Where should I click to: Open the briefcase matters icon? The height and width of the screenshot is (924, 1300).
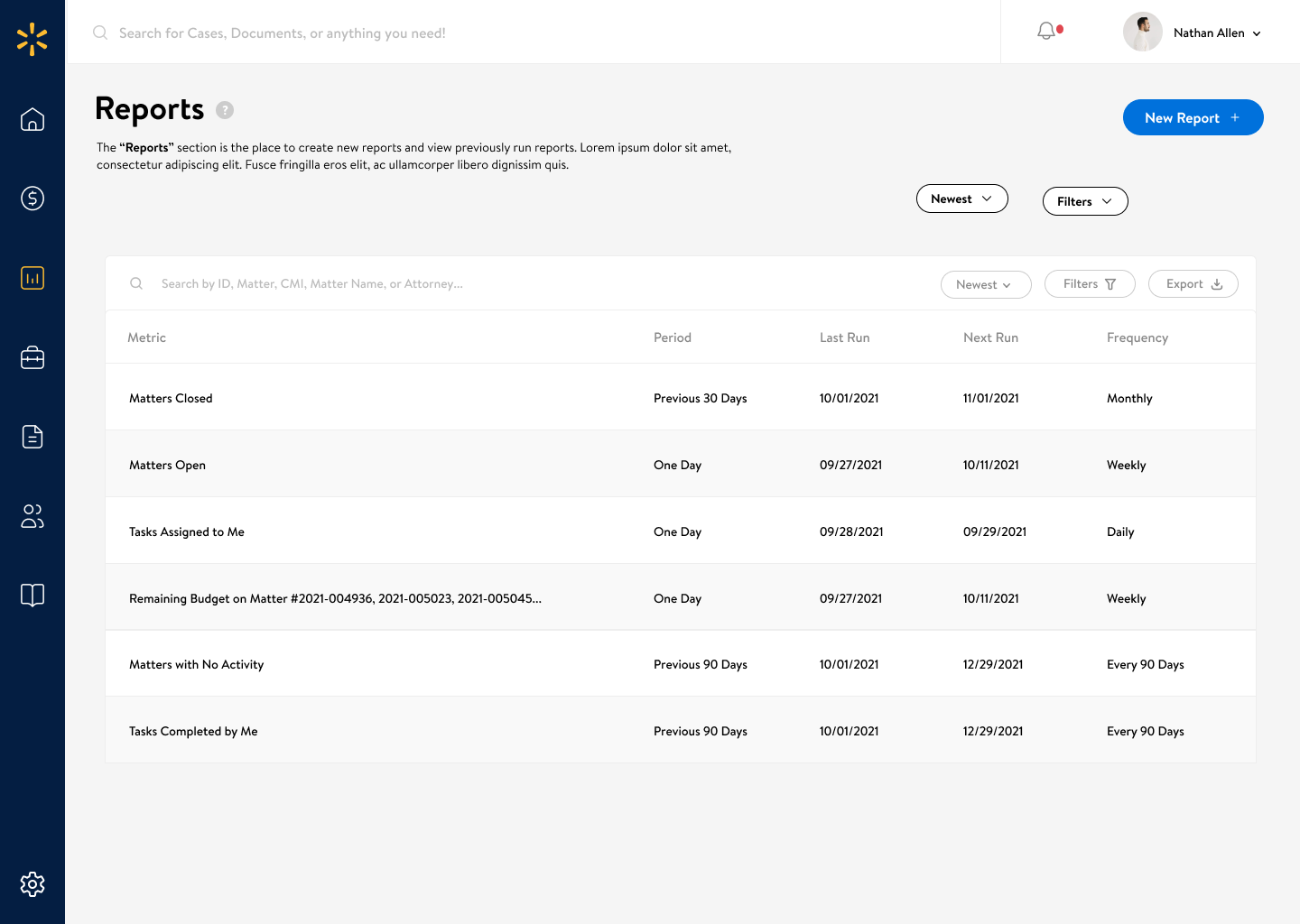pyautogui.click(x=32, y=357)
